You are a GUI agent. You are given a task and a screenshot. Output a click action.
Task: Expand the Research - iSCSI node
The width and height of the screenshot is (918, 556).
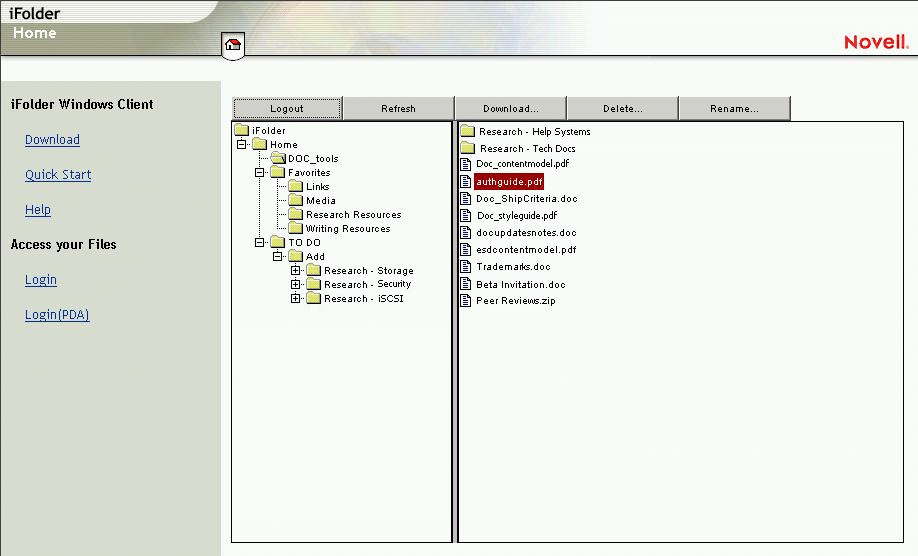(x=296, y=298)
